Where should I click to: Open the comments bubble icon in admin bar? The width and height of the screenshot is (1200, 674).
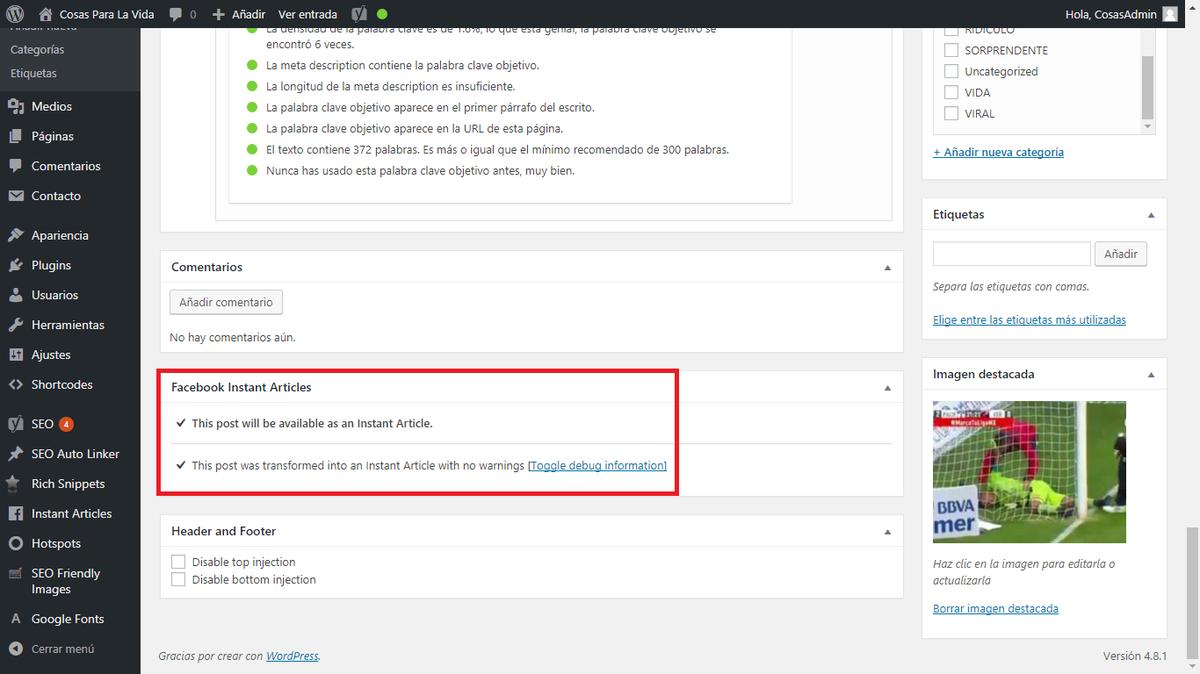point(176,14)
